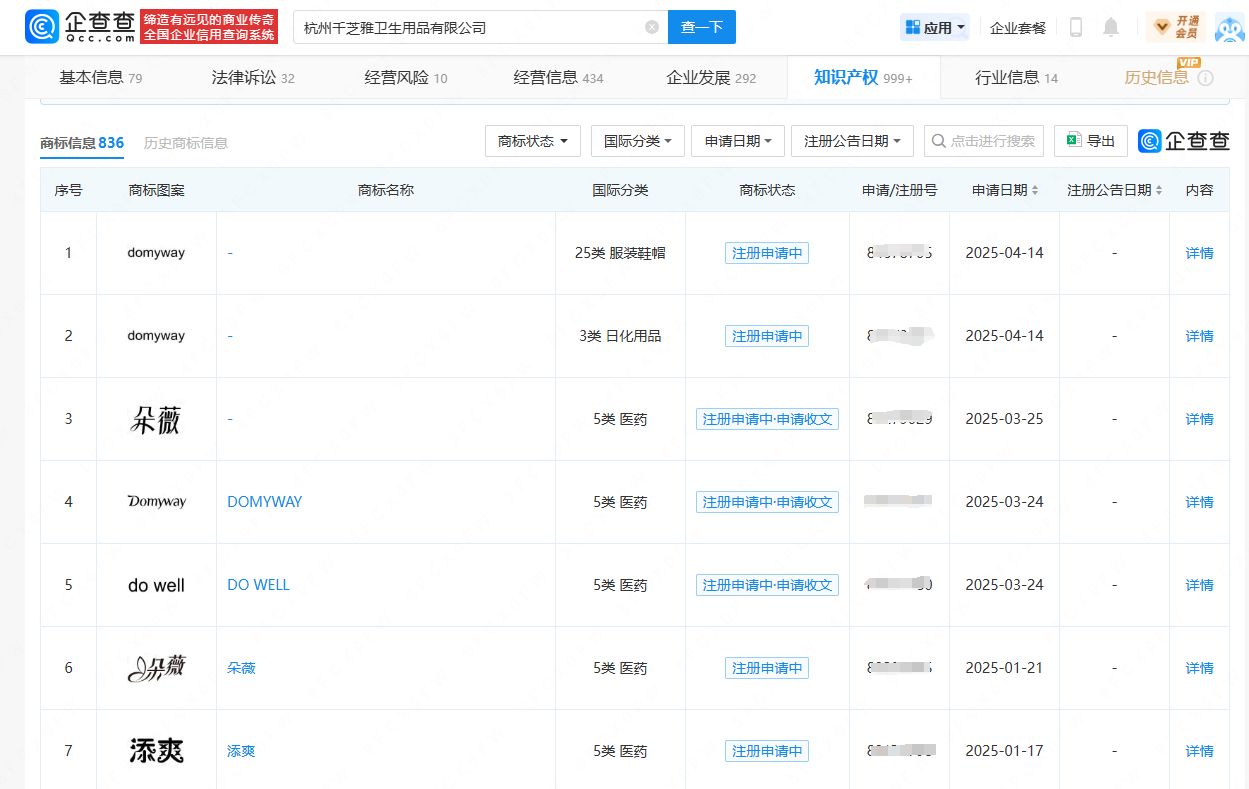Open the 添爽 trademark image
The width and height of the screenshot is (1249, 789).
tap(156, 751)
